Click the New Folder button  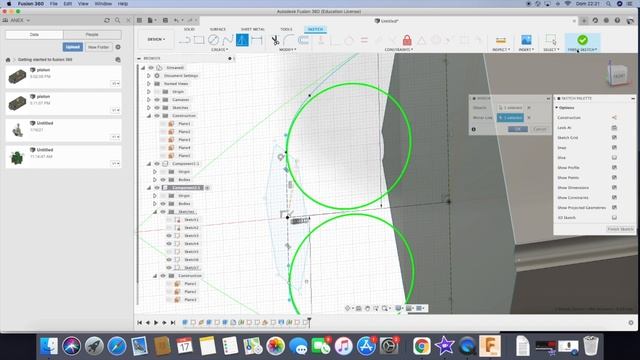98,47
